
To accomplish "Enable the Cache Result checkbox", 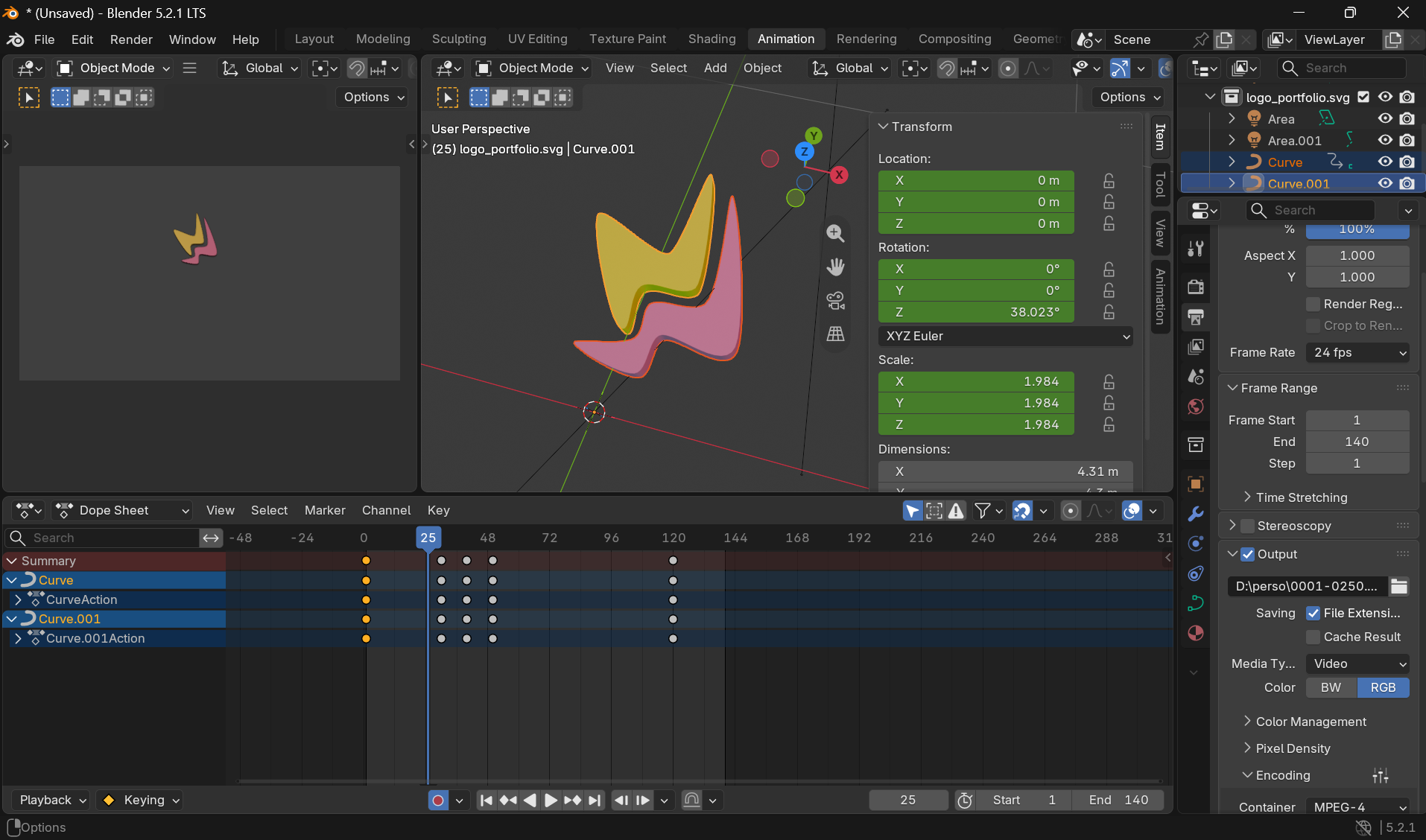I will tap(1313, 637).
